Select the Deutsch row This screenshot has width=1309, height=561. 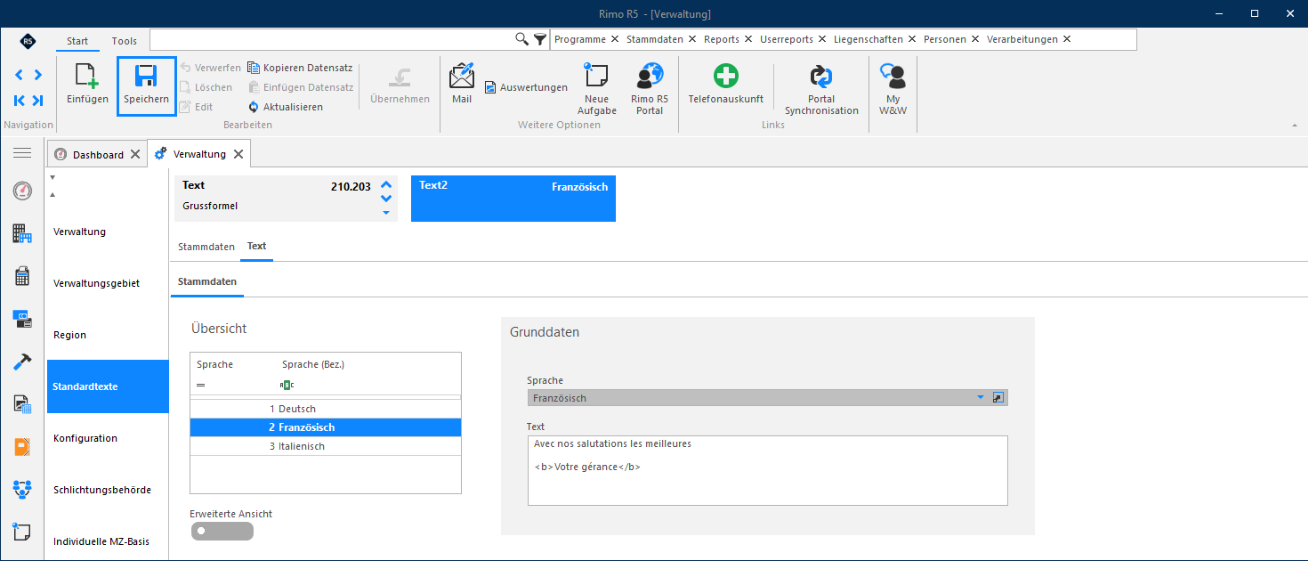click(x=326, y=409)
